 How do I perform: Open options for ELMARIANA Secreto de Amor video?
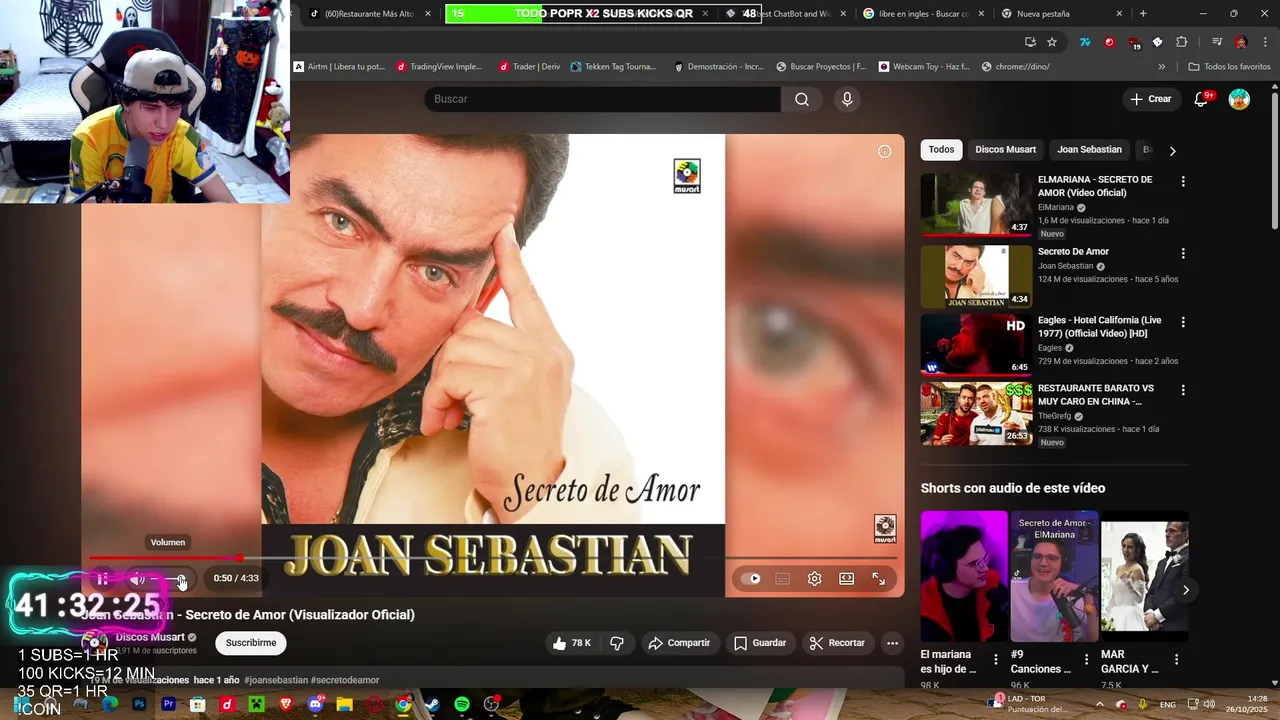pyautogui.click(x=1183, y=182)
